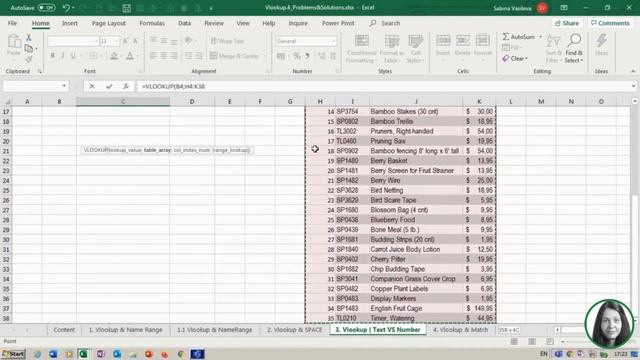Open the font size dropdown

116,41
